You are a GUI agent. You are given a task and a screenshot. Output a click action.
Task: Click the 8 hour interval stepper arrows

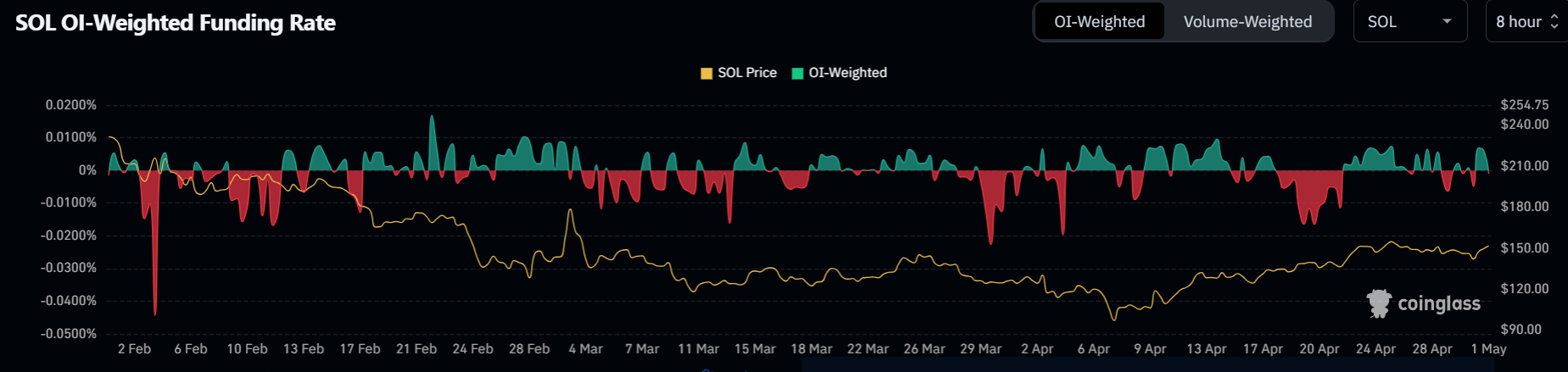[1554, 22]
